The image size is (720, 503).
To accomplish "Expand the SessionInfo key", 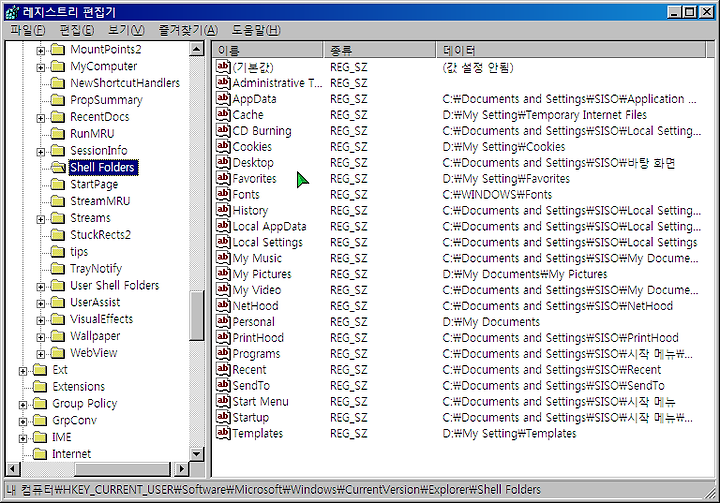I will [x=40, y=152].
